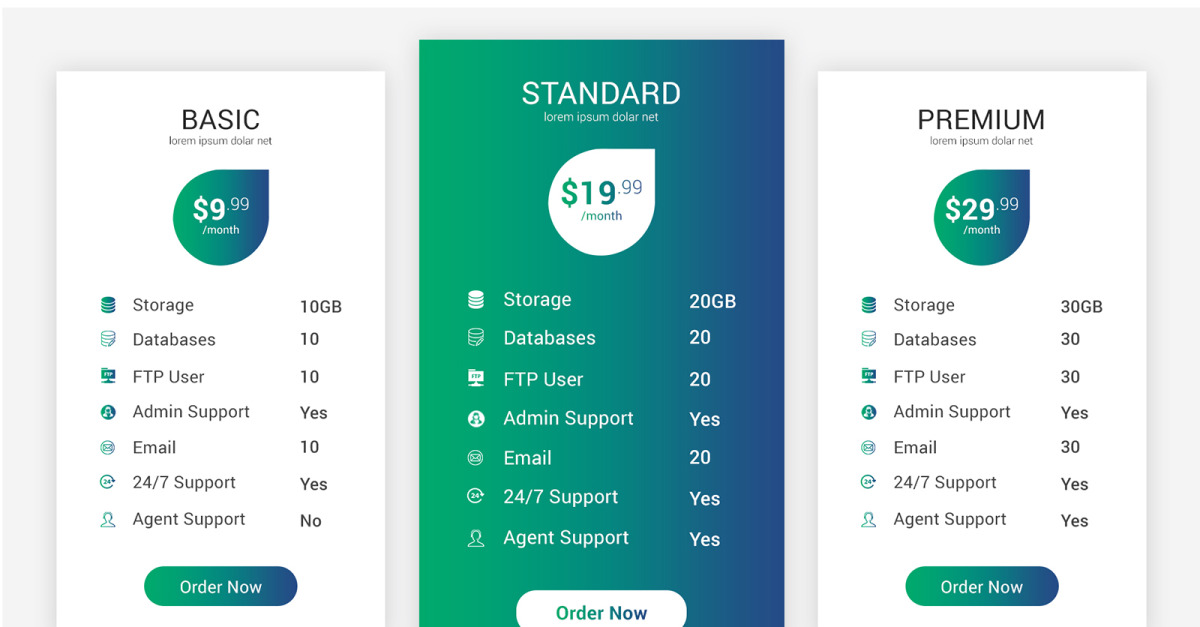The image size is (1200, 627).
Task: Select the $29.99 per month price badge
Action: (981, 217)
